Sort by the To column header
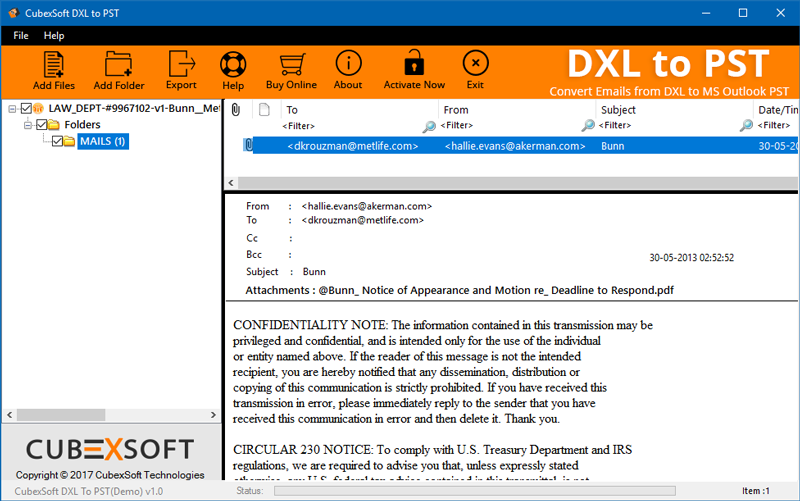Viewport: 800px width, 501px height. coord(292,110)
